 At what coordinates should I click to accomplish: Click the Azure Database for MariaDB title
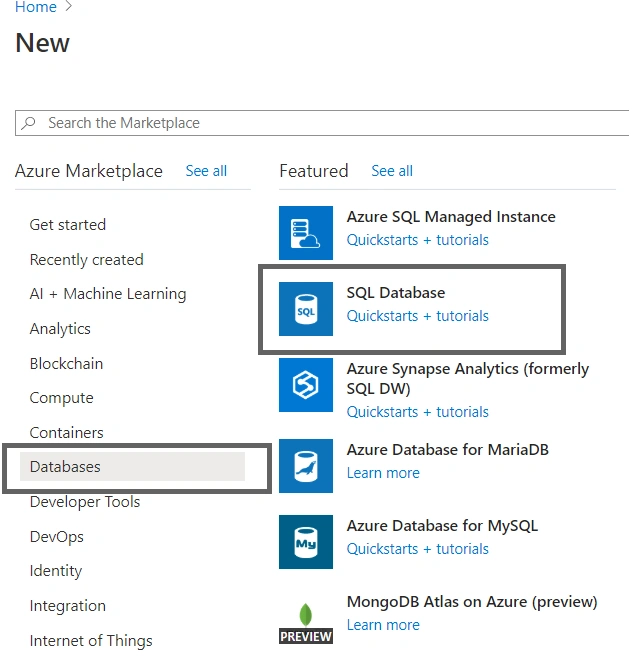(x=448, y=450)
